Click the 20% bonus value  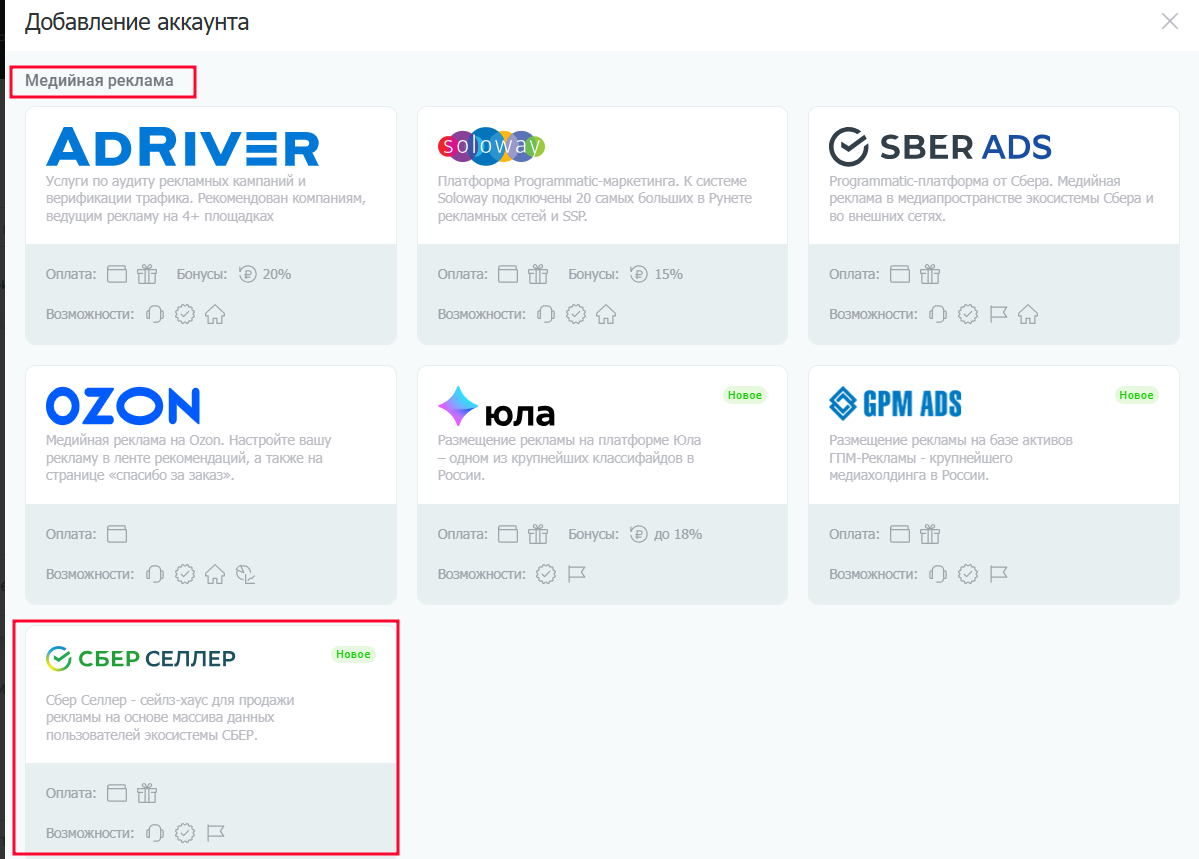click(x=277, y=274)
